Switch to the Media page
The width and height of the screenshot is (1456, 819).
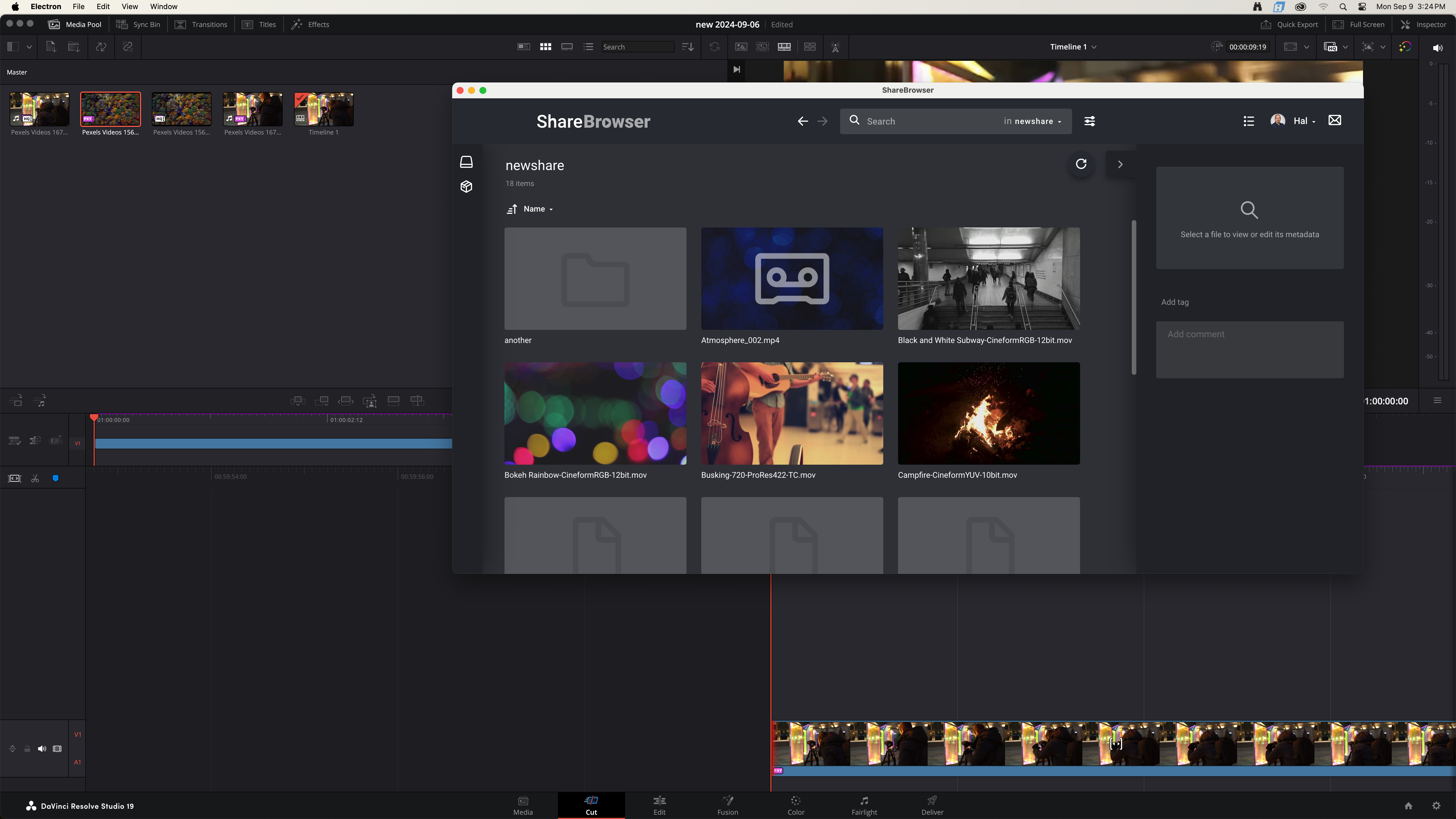[x=523, y=805]
